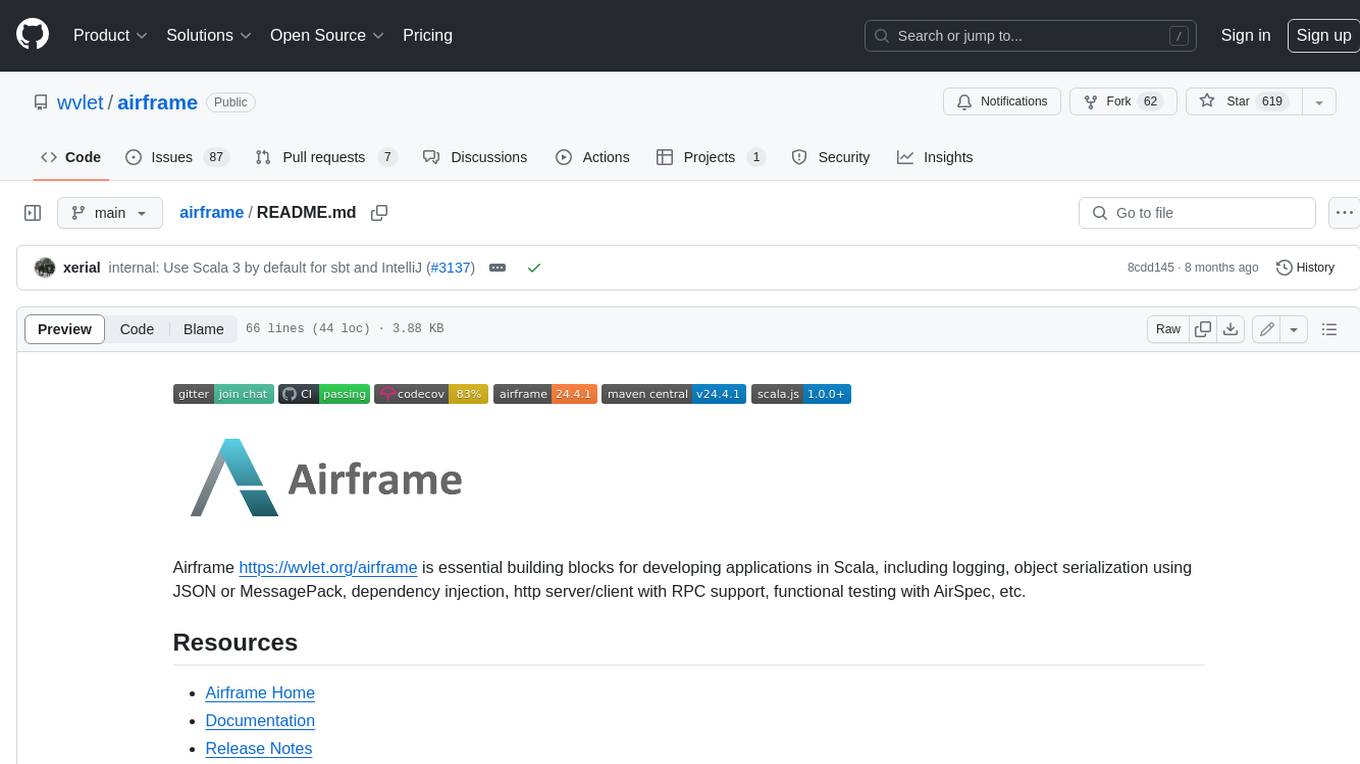The width and height of the screenshot is (1360, 764).
Task: Download the raw file icon
Action: [1231, 329]
